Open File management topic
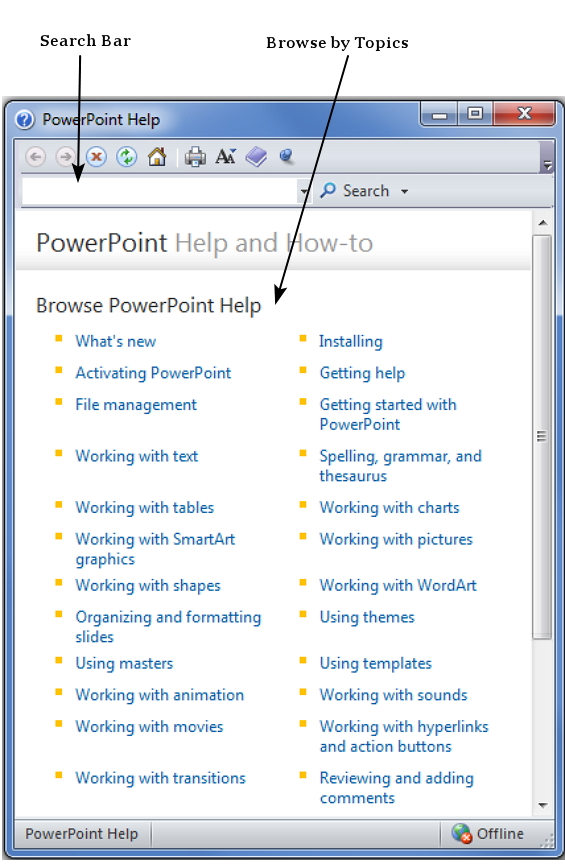 136,405
